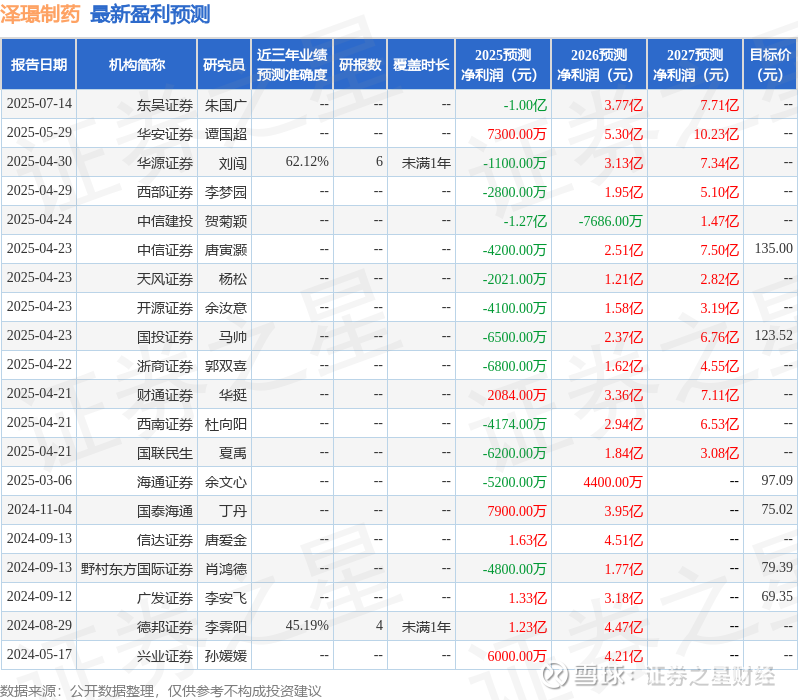Click the target price 123.52
798x700 pixels.
(x=774, y=335)
